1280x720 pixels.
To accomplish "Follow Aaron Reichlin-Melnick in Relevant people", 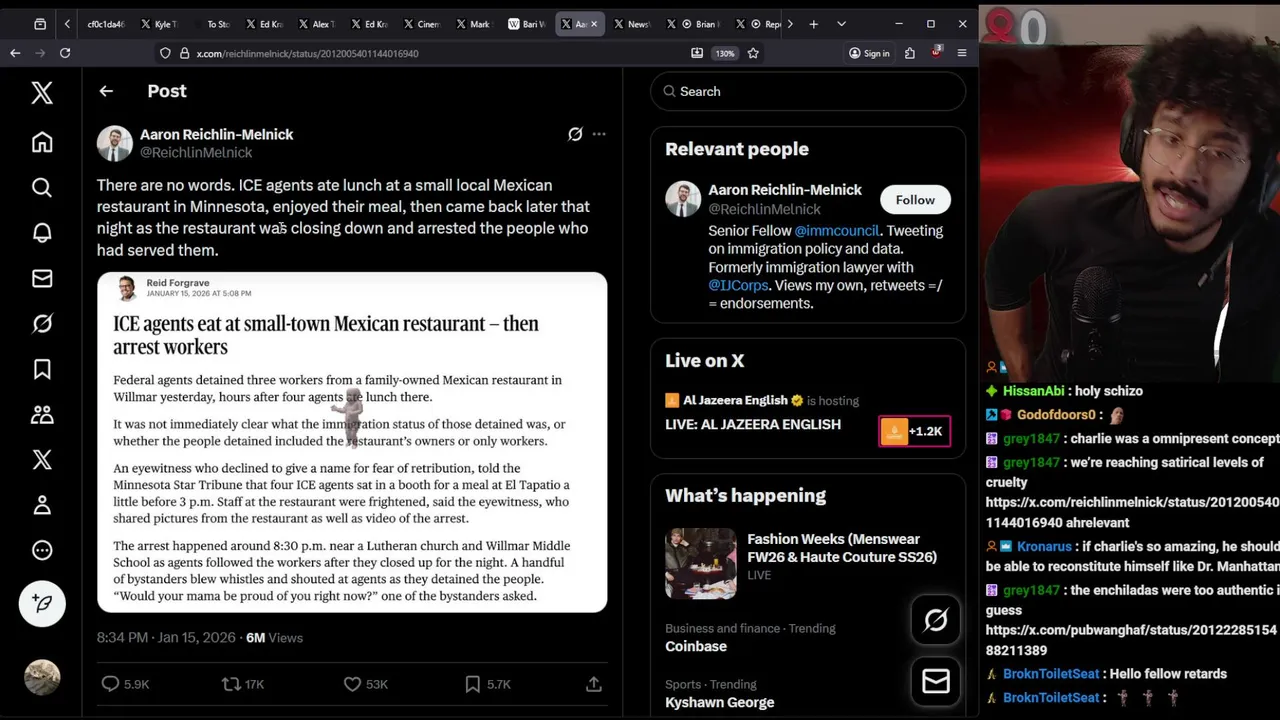I will pyautogui.click(x=915, y=200).
